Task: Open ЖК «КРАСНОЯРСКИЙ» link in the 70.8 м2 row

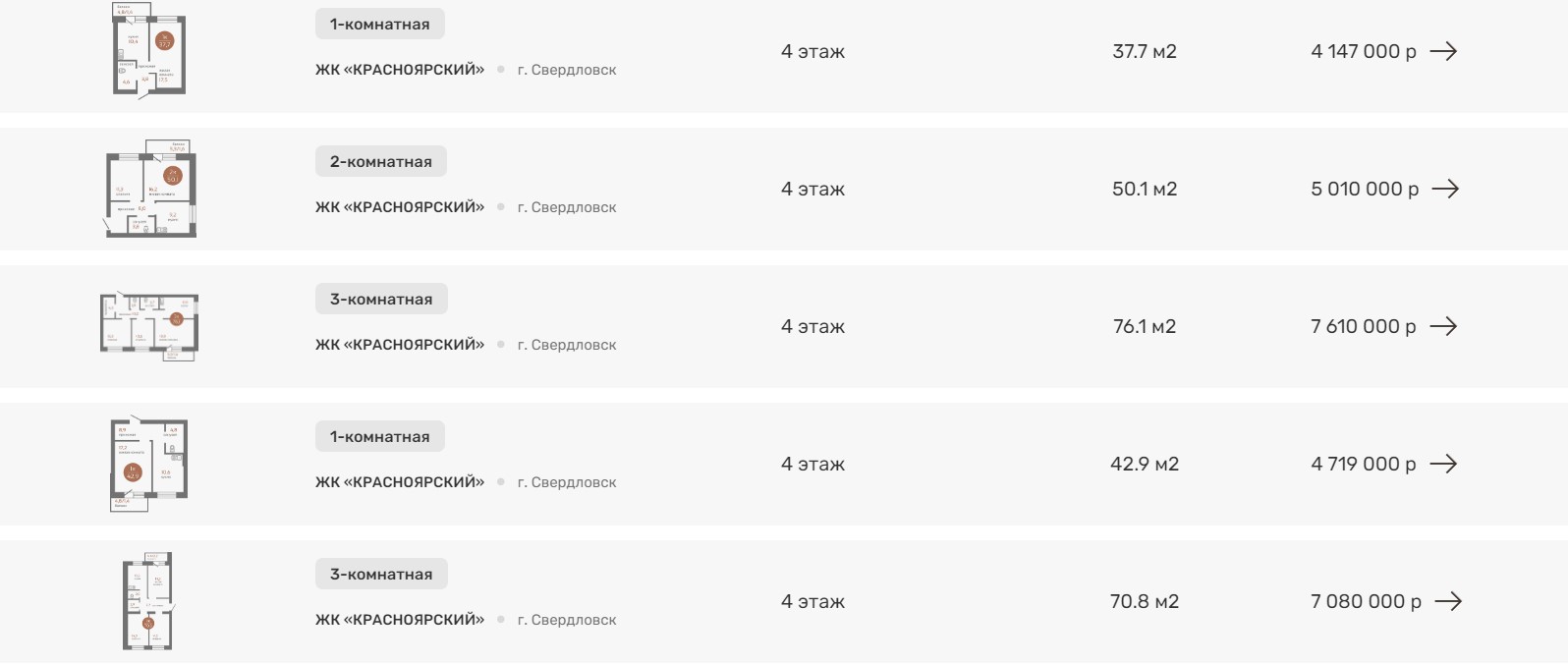Action: 400,620
